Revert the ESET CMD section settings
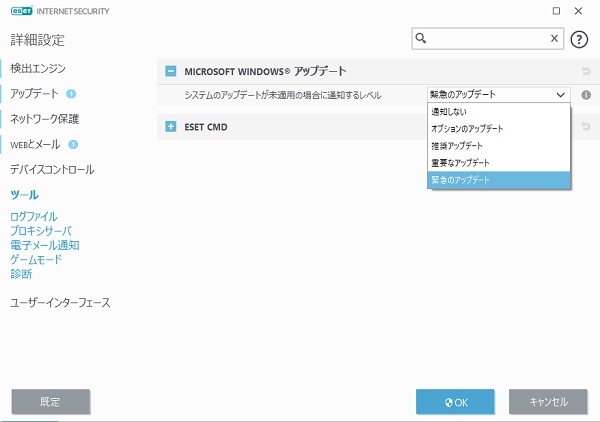 pyautogui.click(x=586, y=126)
